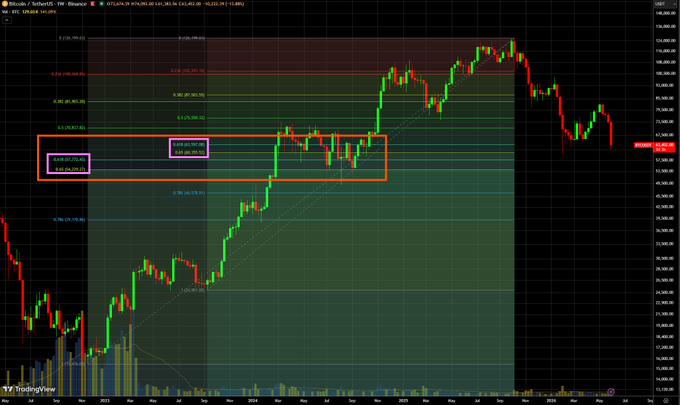680x405 pixels.
Task: Click the green market status dot
Action: [101, 4]
